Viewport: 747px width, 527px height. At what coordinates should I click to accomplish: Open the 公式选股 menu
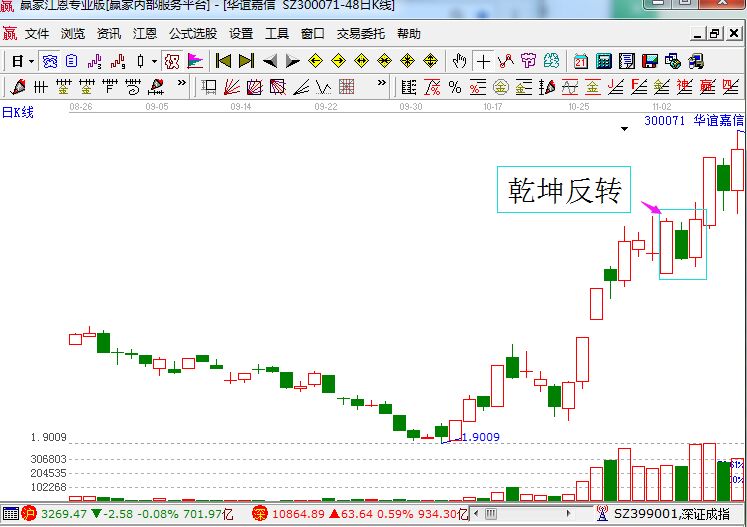click(x=190, y=34)
